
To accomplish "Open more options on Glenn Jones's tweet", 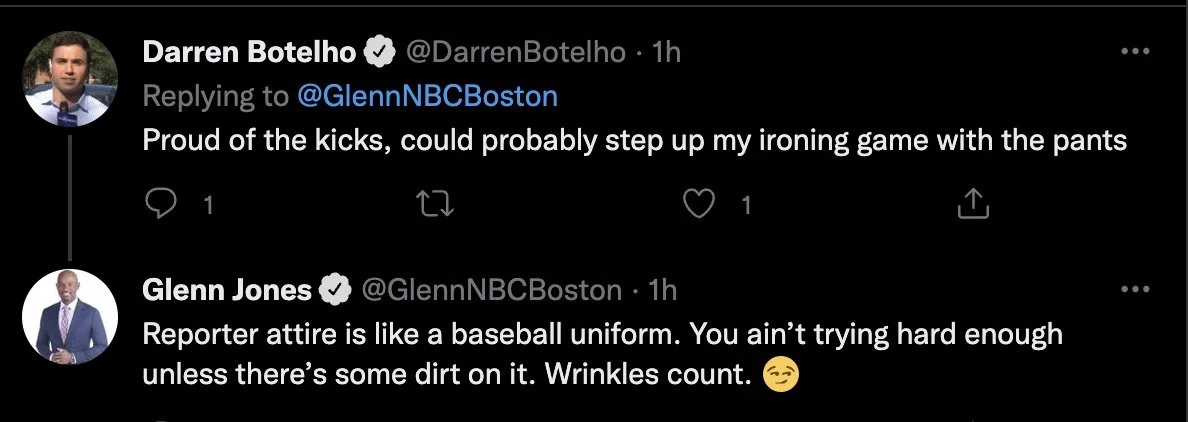I will coord(1135,289).
